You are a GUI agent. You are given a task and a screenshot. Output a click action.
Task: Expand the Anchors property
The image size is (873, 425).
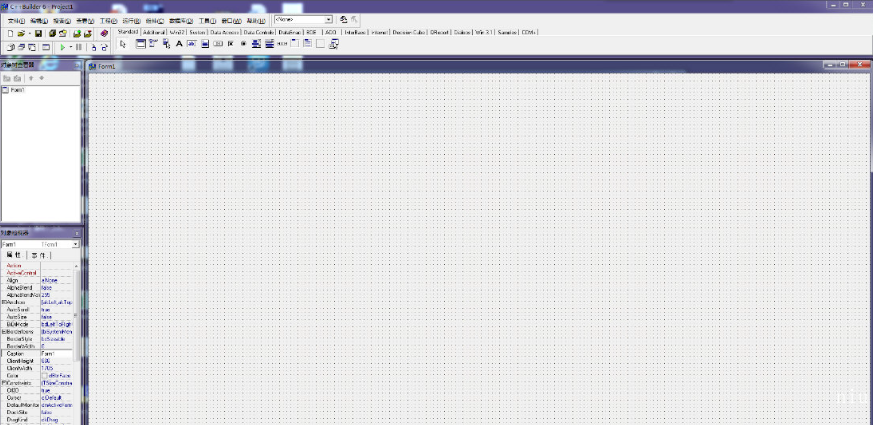[3, 302]
